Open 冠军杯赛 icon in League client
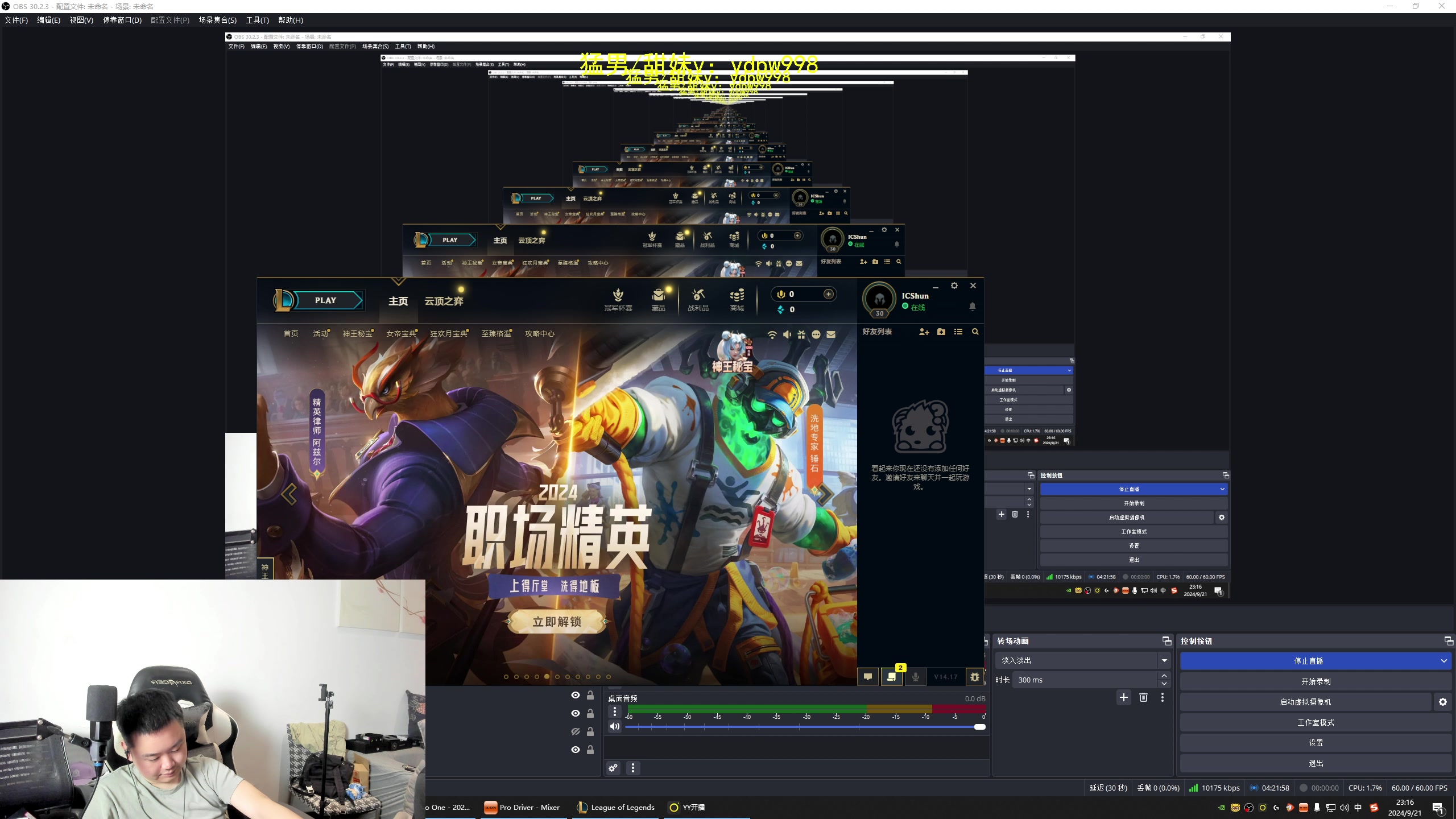The image size is (1456, 819). 618,300
